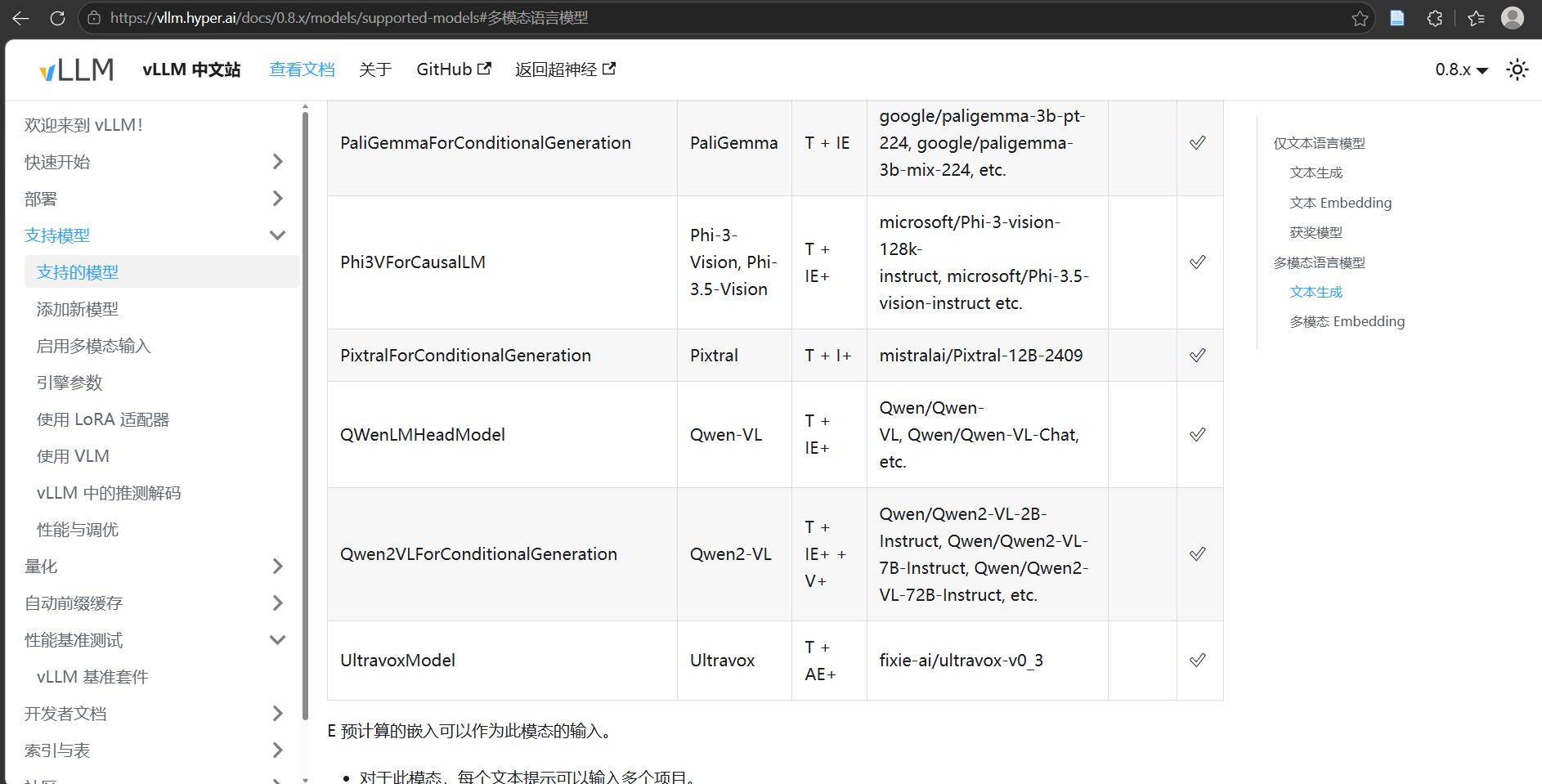Click the checkmark in the UltravoxModel row
The height and width of the screenshot is (784, 1542).
click(x=1198, y=661)
